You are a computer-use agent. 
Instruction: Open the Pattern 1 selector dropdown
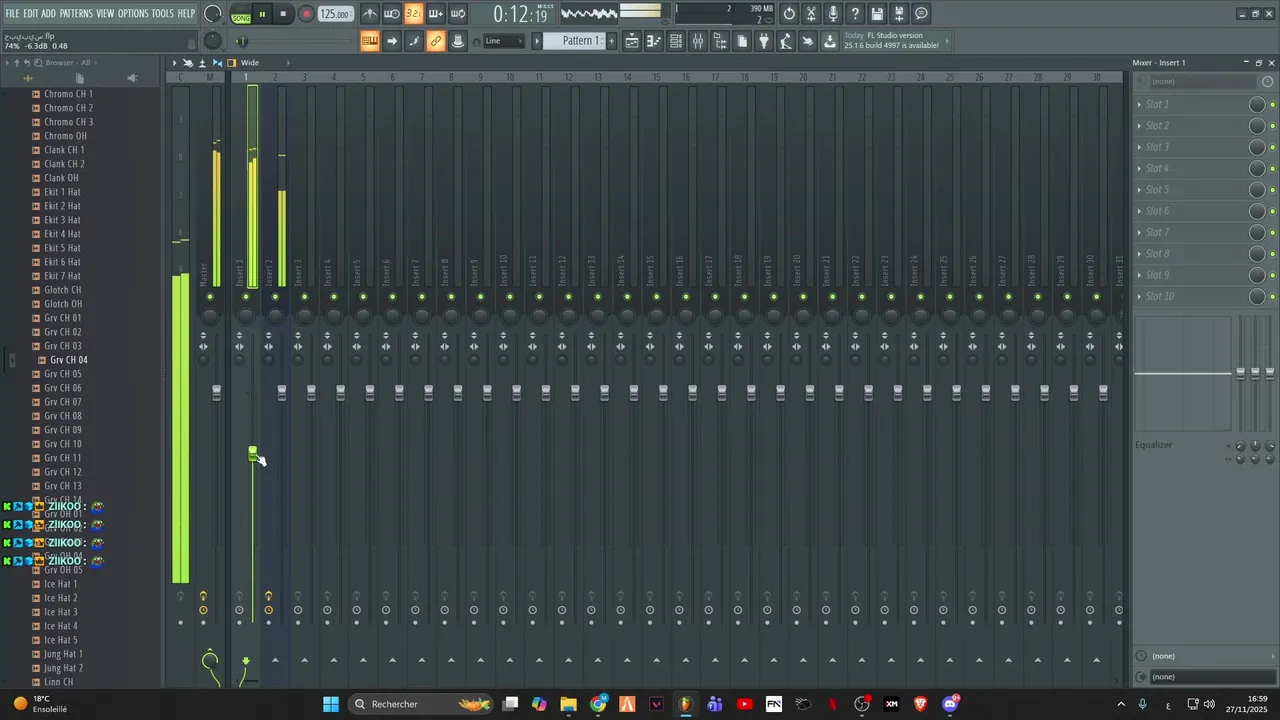(x=573, y=41)
